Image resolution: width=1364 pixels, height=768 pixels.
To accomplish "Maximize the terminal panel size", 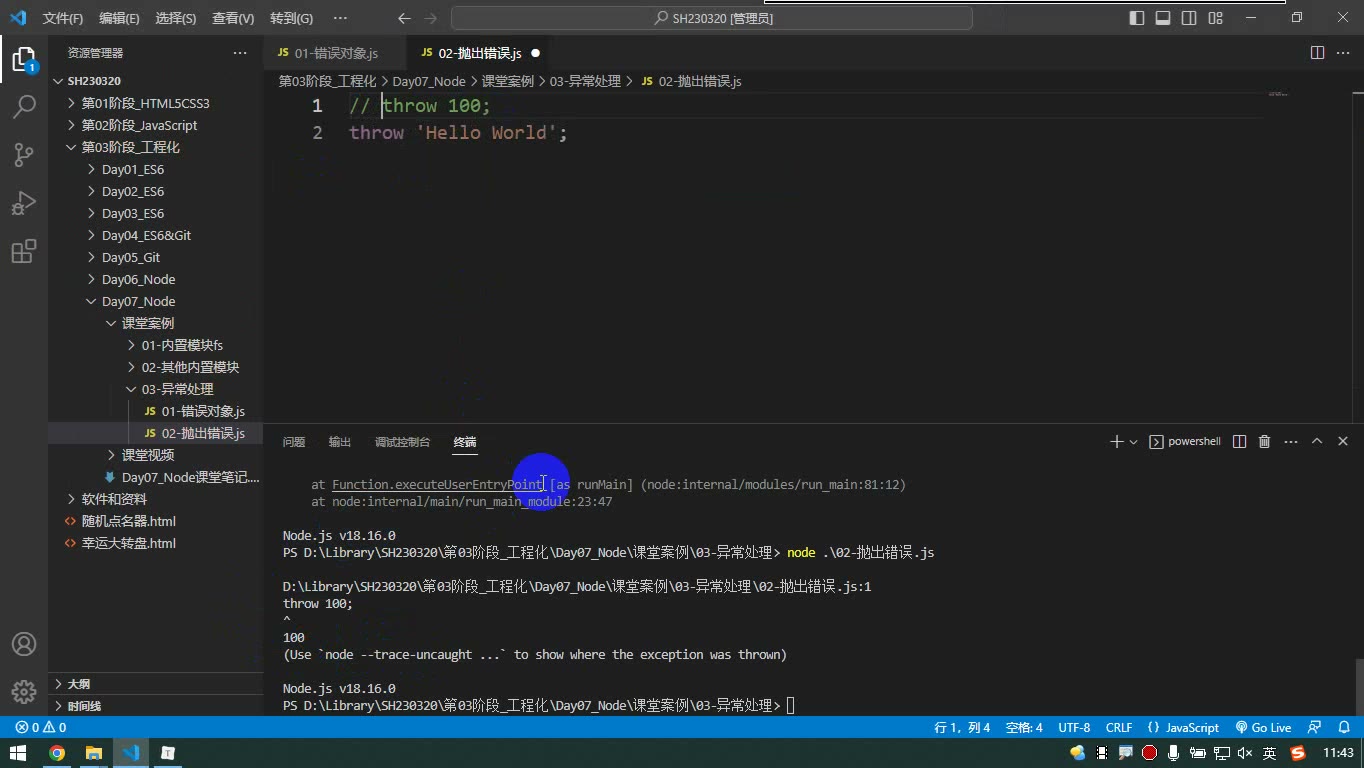I will [1317, 441].
